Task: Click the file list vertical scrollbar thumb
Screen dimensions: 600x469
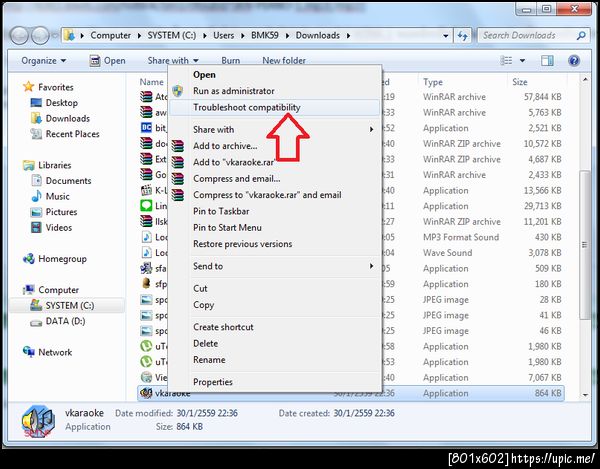Action: pyautogui.click(x=584, y=245)
